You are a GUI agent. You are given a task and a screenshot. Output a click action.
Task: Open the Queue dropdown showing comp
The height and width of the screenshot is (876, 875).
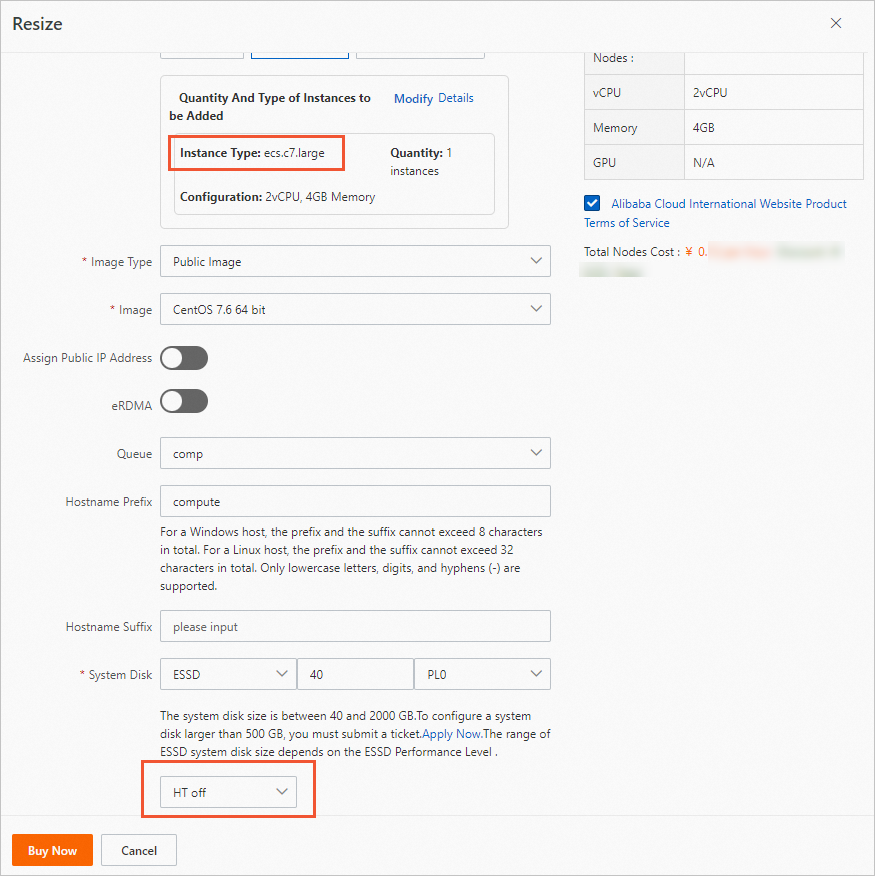click(355, 453)
